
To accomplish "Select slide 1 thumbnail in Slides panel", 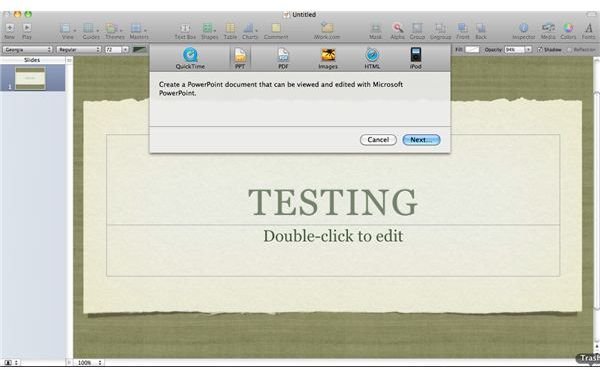I will click(x=30, y=78).
